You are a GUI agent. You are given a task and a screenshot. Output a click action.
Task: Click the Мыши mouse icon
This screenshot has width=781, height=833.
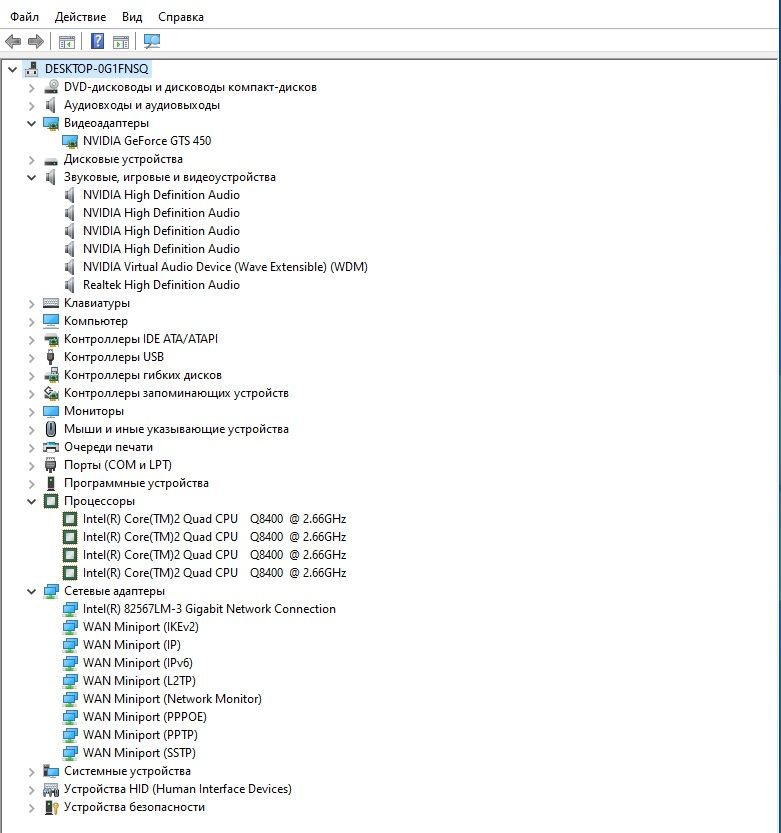[x=51, y=429]
